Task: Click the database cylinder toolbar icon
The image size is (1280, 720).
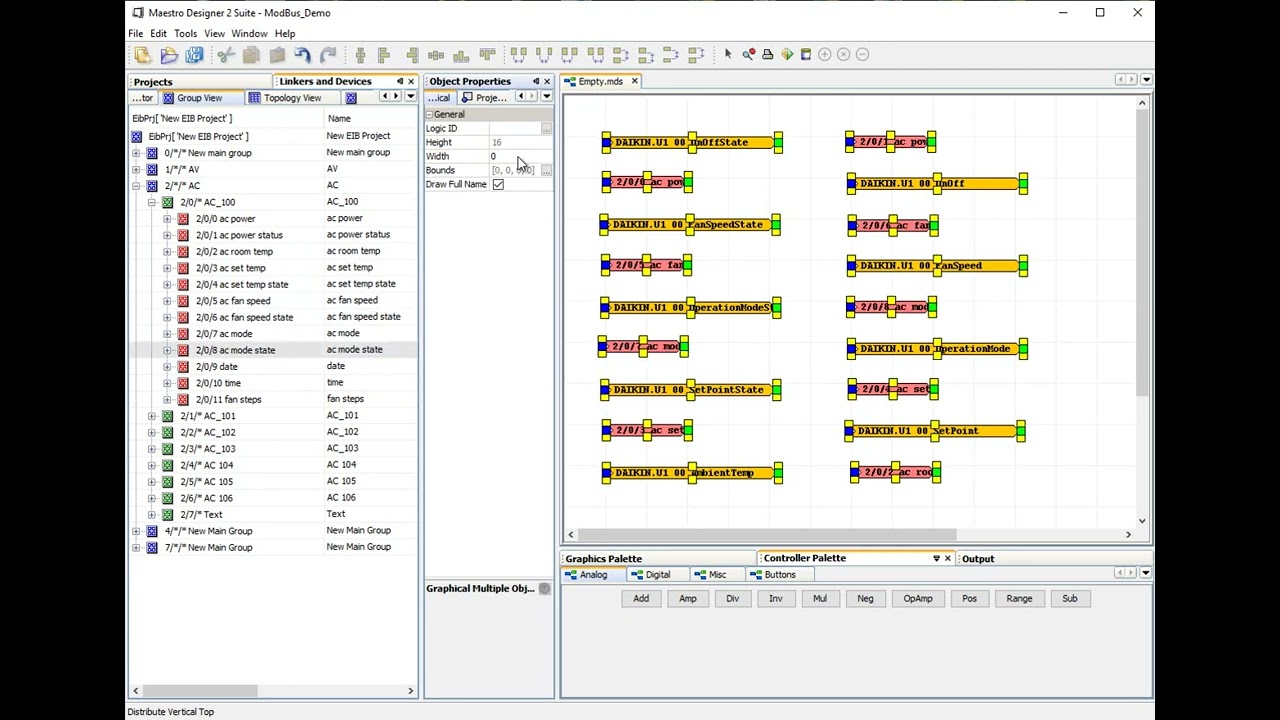Action: pos(806,54)
